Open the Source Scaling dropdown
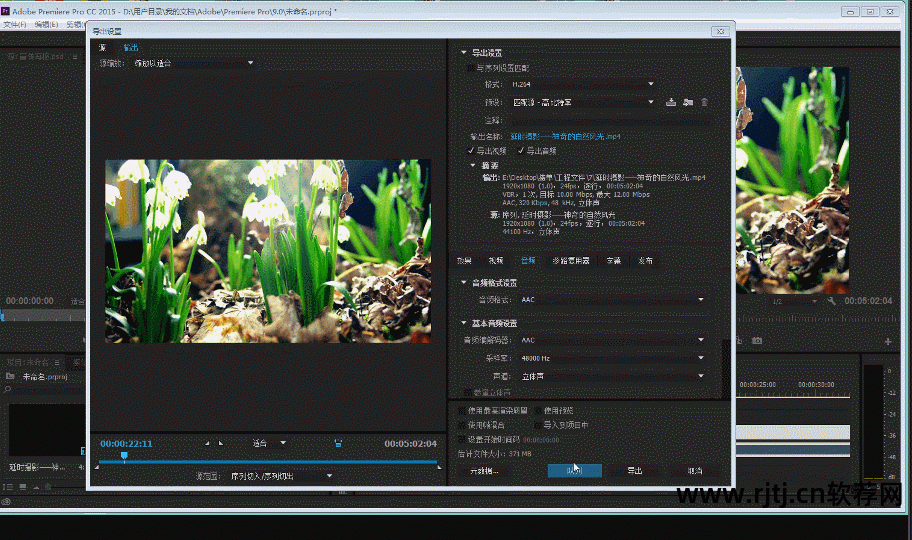This screenshot has width=912, height=540. click(193, 63)
